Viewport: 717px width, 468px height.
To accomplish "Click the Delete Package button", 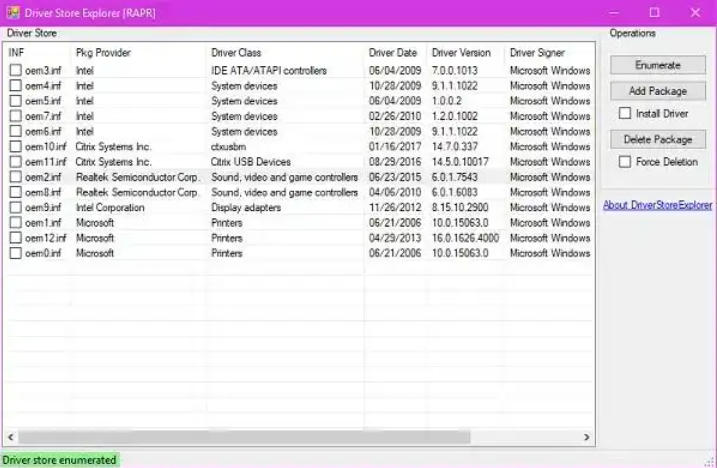I will point(657,139).
